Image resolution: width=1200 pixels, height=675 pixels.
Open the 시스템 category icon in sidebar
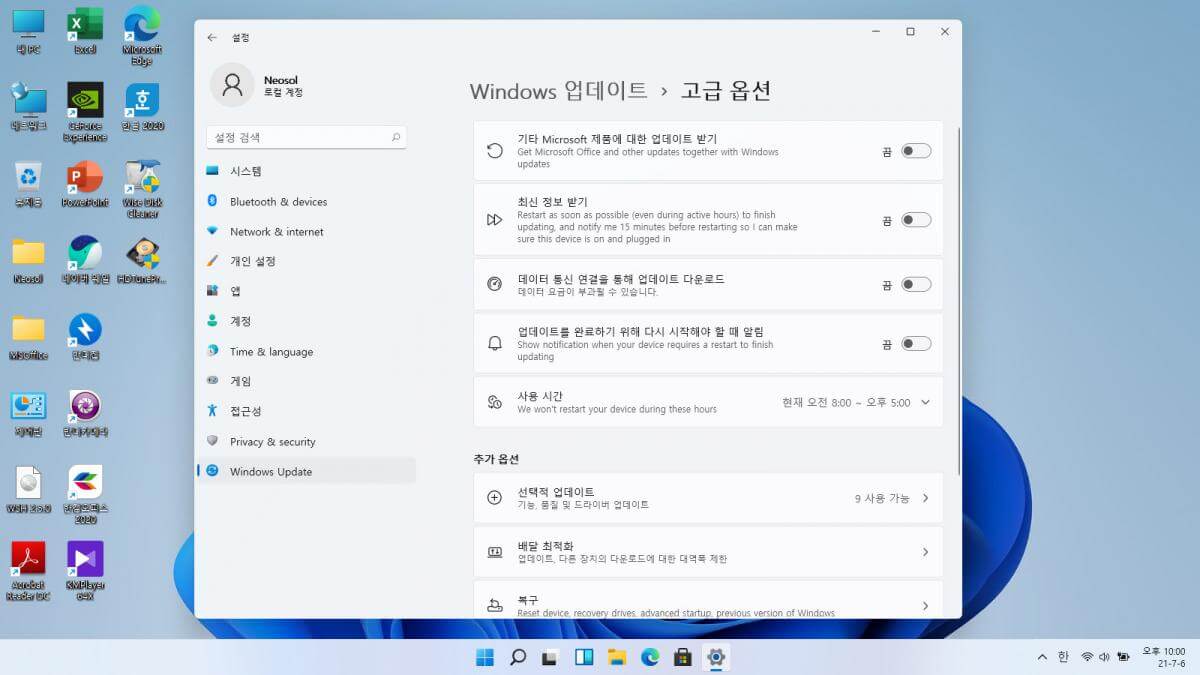(212, 171)
